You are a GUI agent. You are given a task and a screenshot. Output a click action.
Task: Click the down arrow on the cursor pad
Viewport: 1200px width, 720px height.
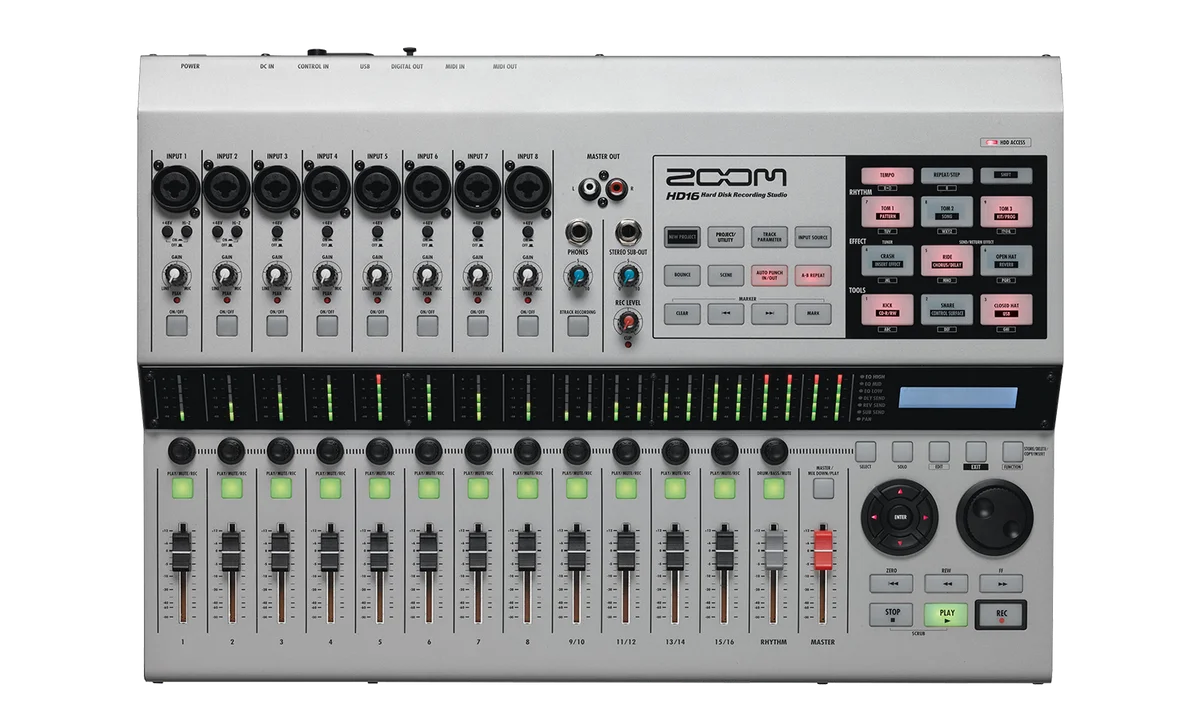pos(900,543)
